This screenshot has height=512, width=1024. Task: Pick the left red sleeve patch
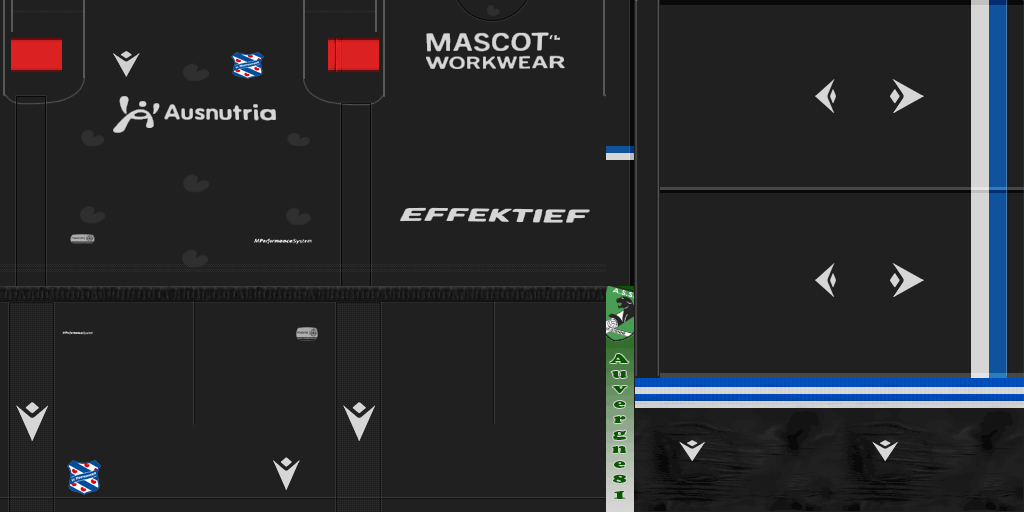tap(36, 55)
